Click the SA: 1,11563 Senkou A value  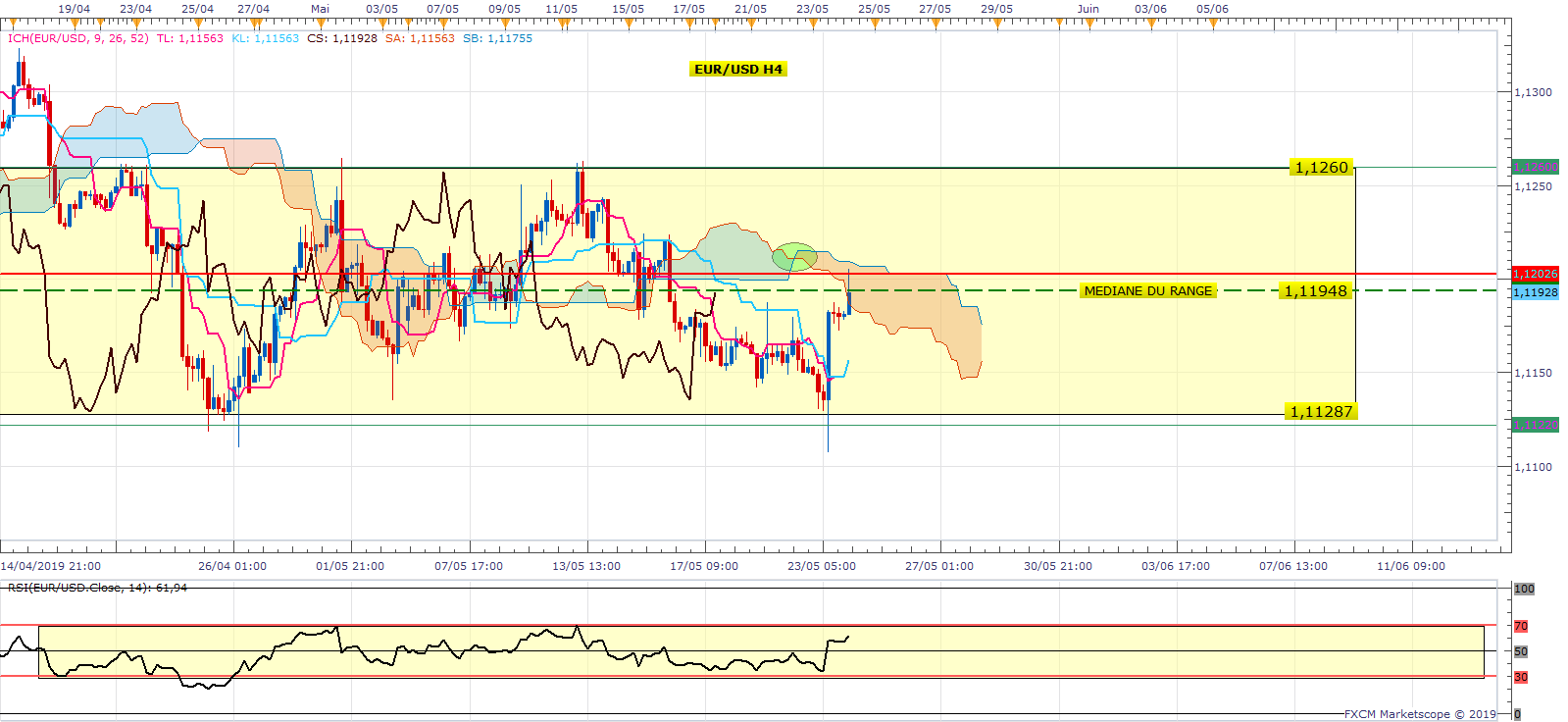pyautogui.click(x=420, y=38)
